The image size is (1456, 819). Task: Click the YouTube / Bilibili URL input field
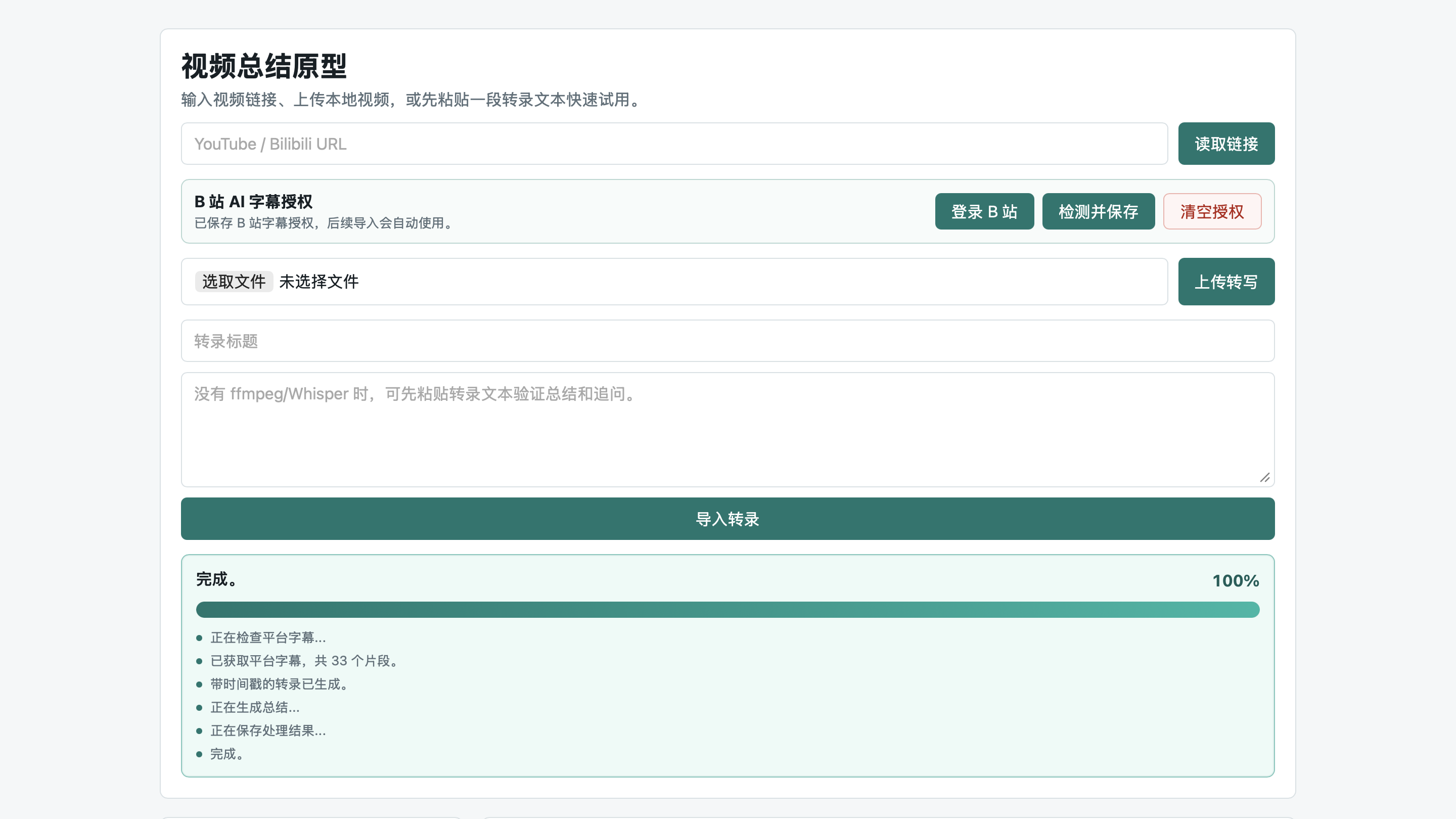674,144
